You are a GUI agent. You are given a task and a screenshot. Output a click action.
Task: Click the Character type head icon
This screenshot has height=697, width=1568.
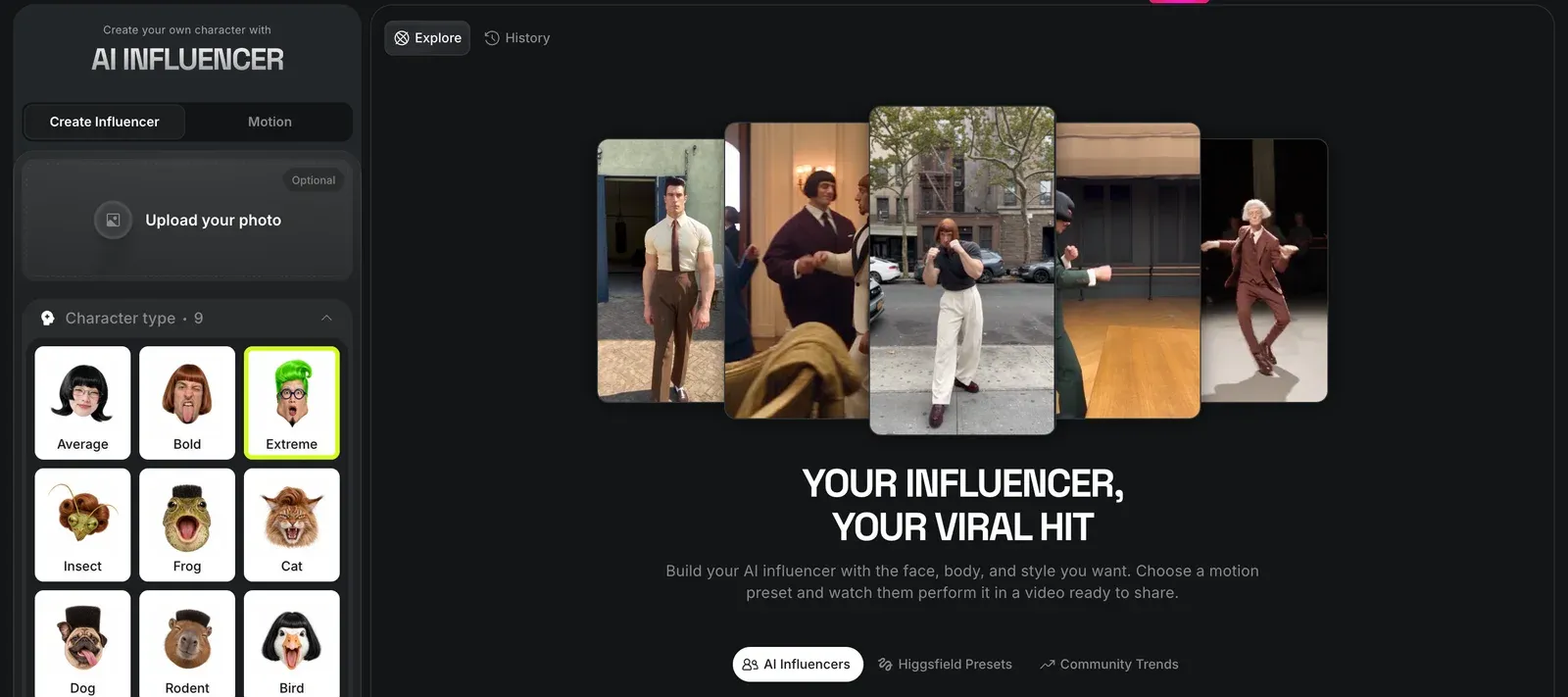pyautogui.click(x=47, y=318)
